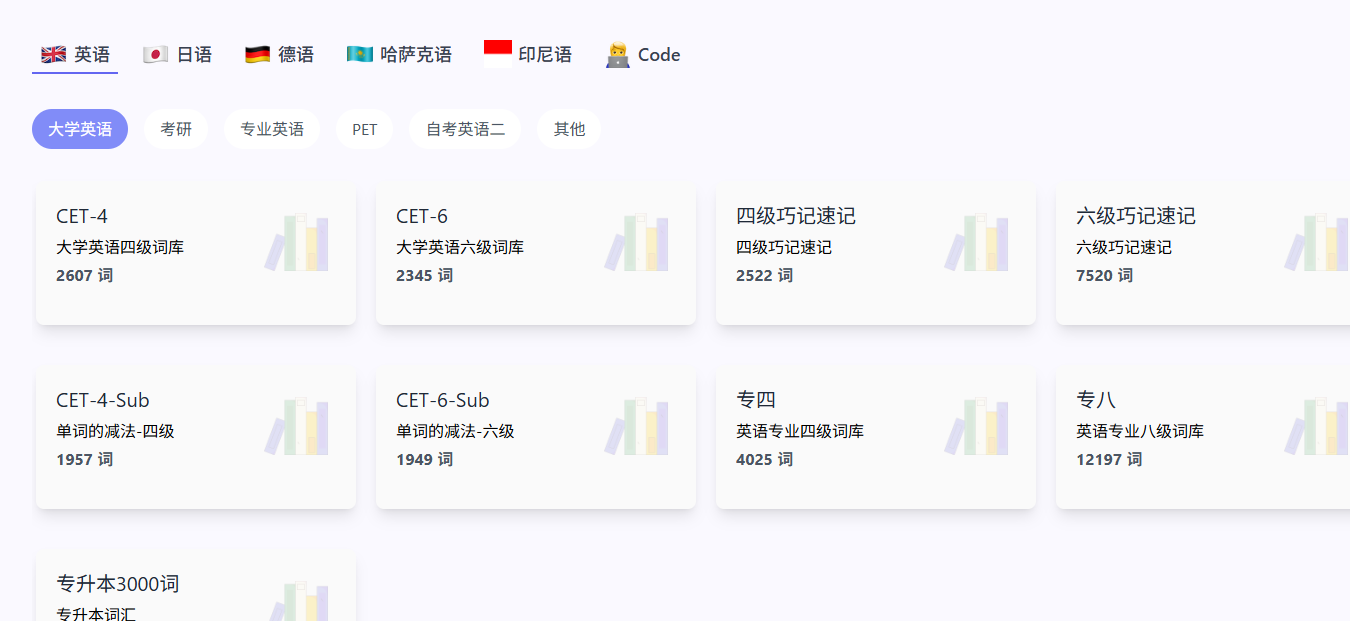The image size is (1350, 621).
Task: Click the CET-4-Sub card title
Action: pos(103,400)
